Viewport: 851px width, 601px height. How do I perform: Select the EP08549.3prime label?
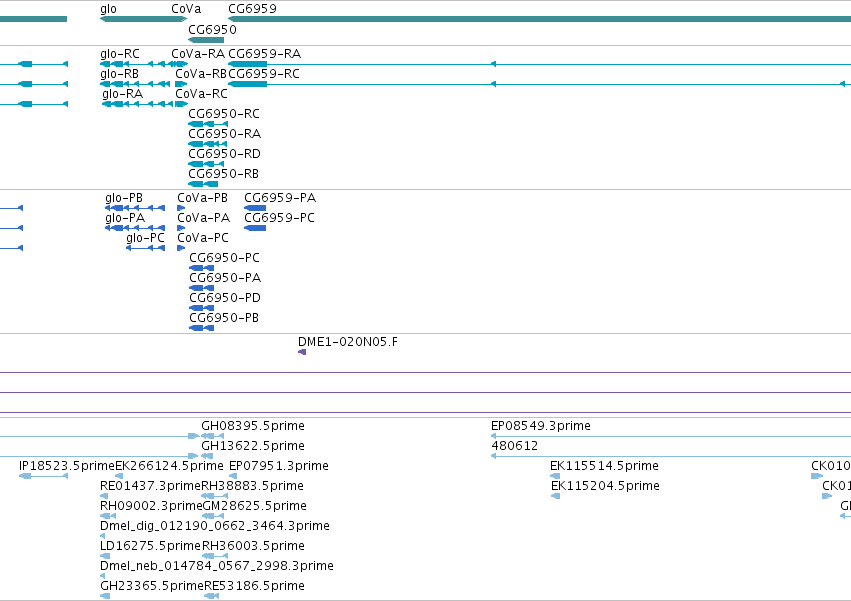click(x=541, y=426)
